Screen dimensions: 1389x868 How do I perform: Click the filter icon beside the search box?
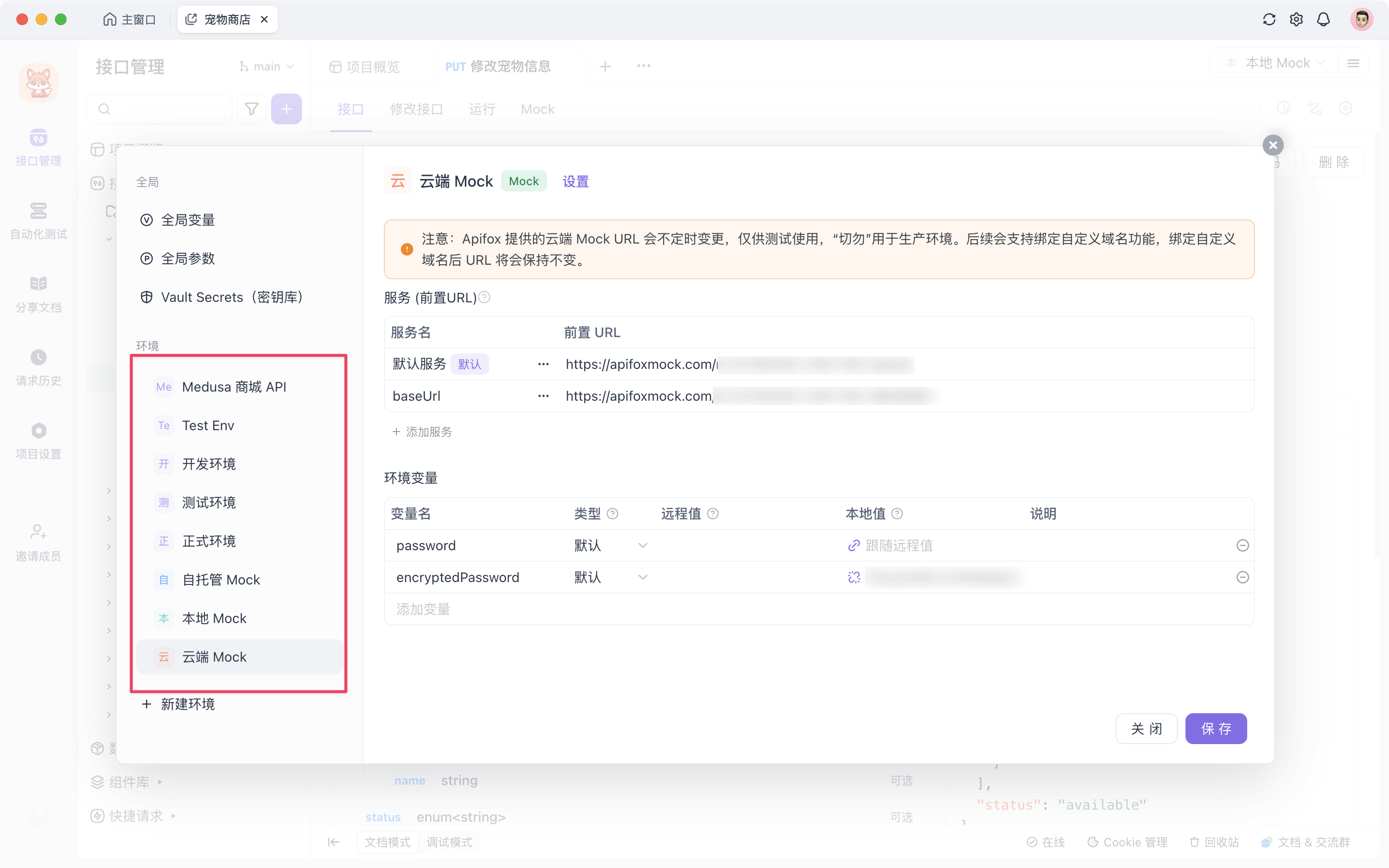coord(251,108)
